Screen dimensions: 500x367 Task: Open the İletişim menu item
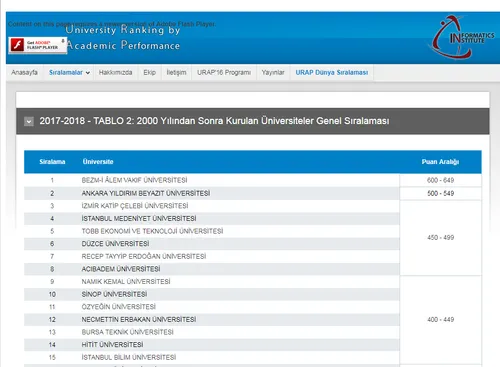(x=176, y=73)
